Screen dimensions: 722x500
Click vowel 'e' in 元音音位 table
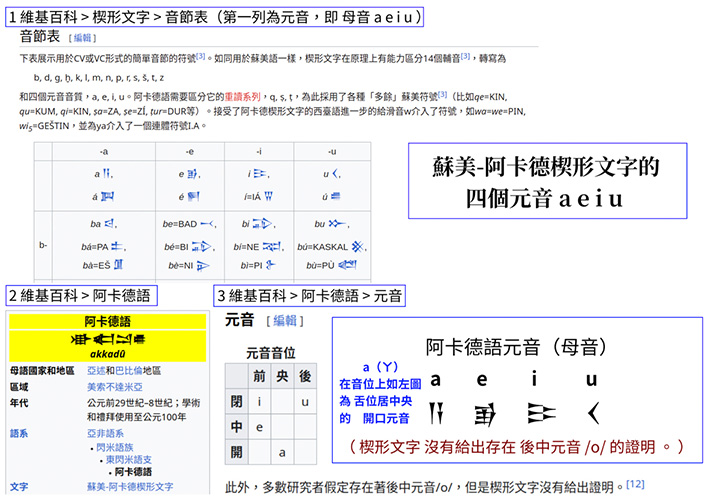(x=259, y=427)
